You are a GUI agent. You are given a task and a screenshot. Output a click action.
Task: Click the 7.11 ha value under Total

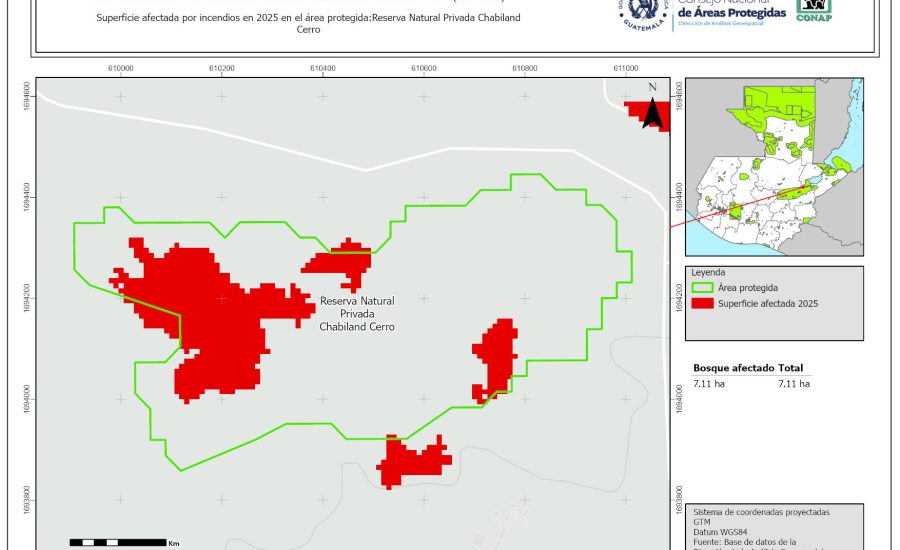(x=794, y=383)
